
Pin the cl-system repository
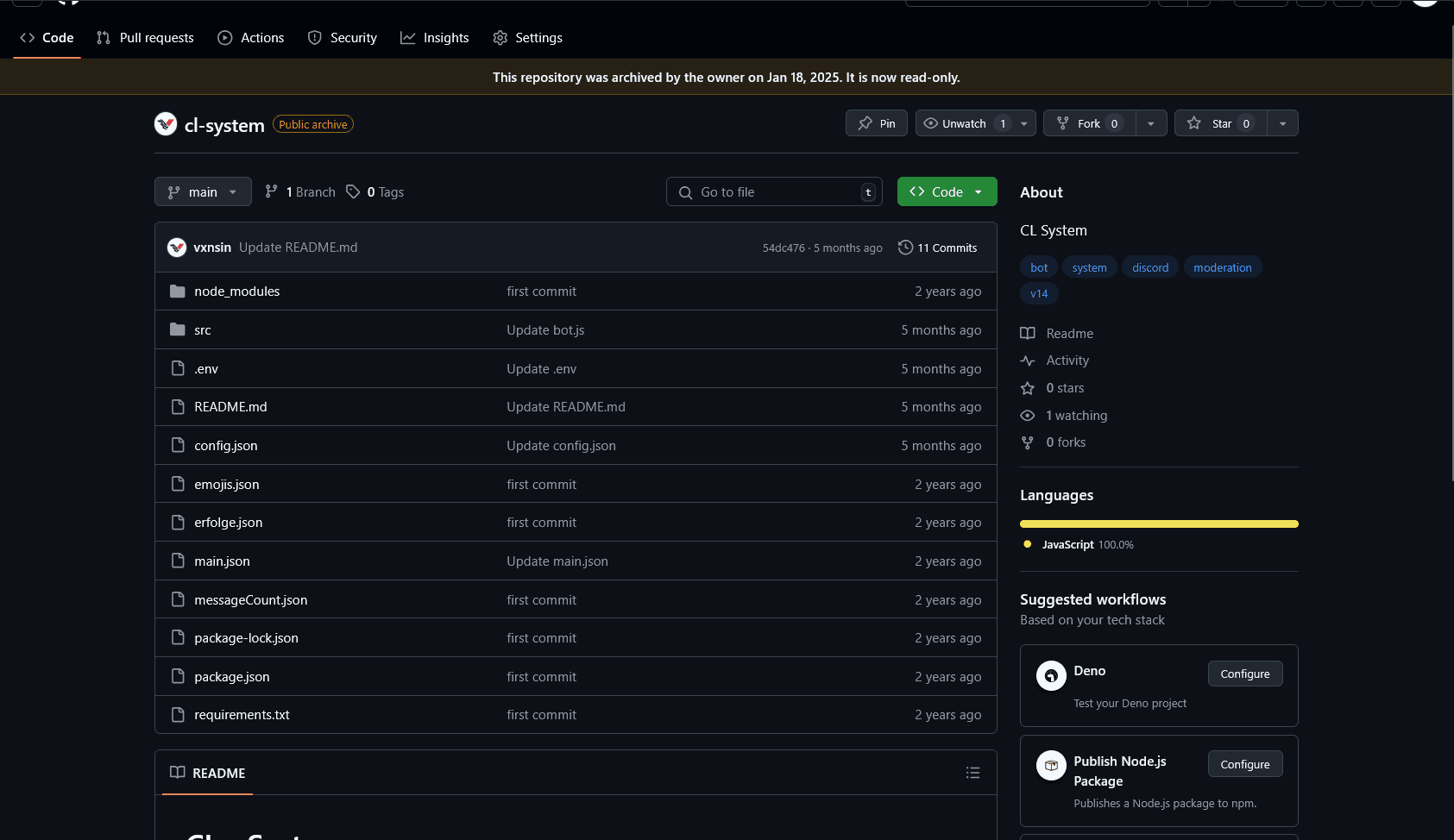tap(877, 123)
